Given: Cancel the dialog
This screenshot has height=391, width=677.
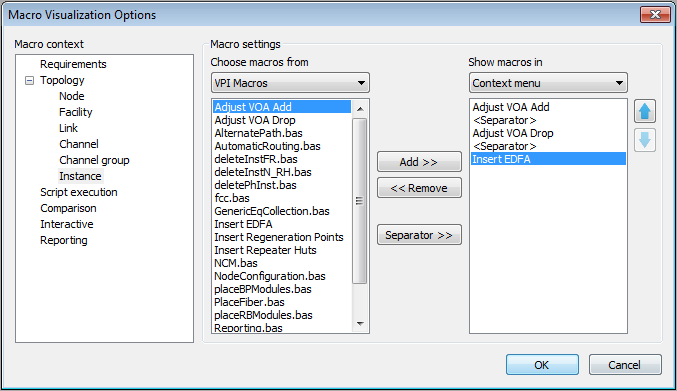Looking at the screenshot, I should (625, 365).
